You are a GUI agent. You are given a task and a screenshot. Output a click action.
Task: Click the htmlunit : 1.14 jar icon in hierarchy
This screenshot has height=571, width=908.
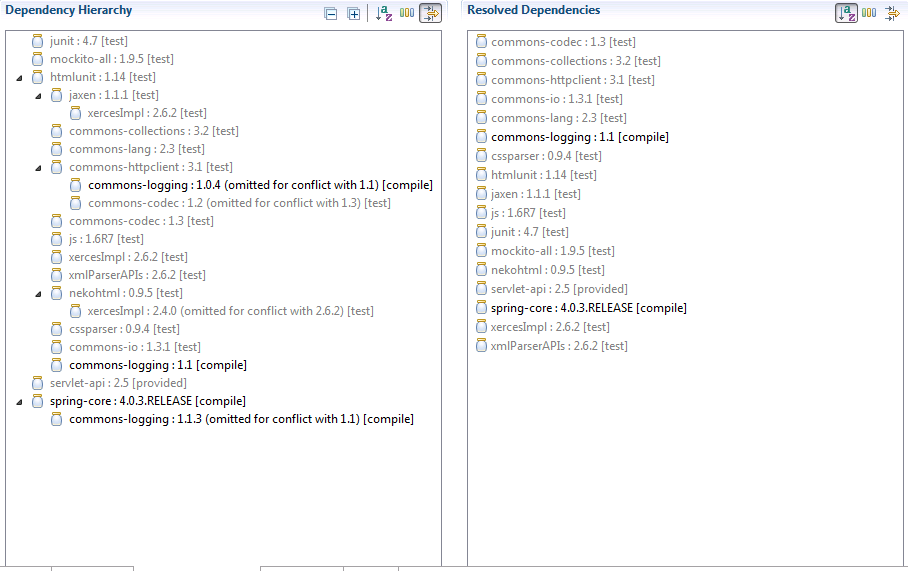point(38,77)
